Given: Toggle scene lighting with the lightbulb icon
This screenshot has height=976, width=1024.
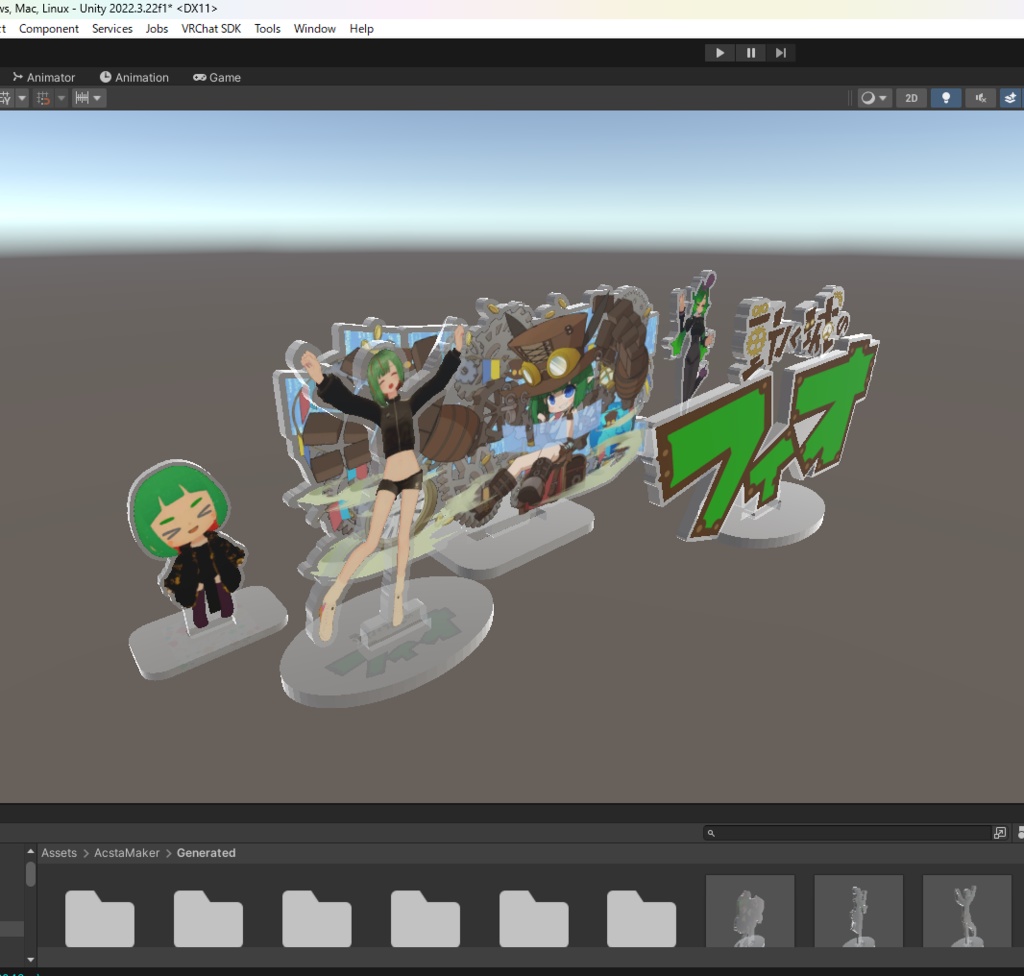Looking at the screenshot, I should 945,98.
